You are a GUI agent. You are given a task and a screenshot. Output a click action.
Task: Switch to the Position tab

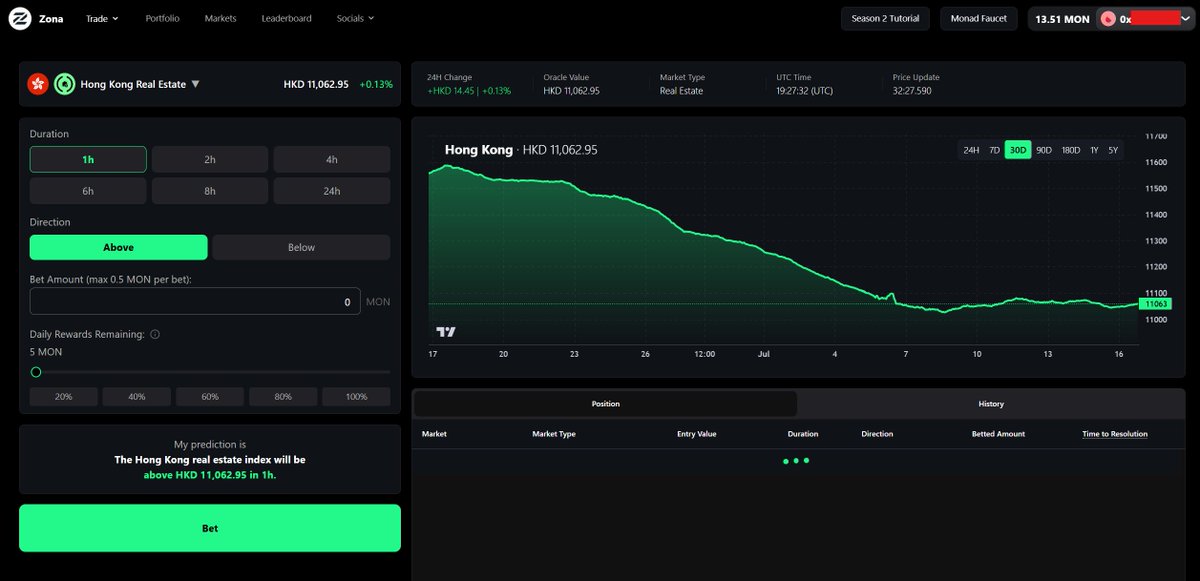[605, 404]
